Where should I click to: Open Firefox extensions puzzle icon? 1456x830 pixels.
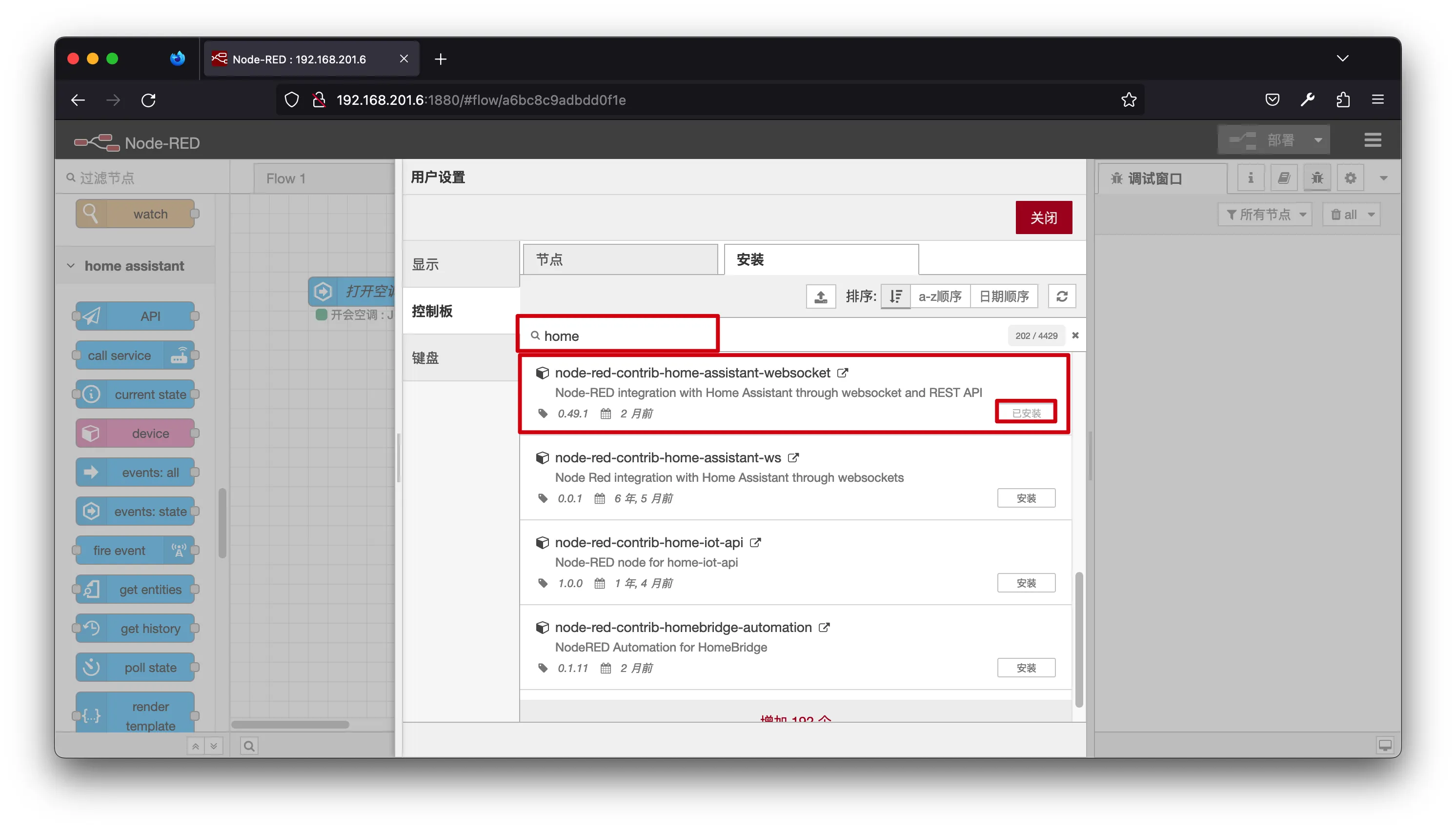click(x=1343, y=100)
